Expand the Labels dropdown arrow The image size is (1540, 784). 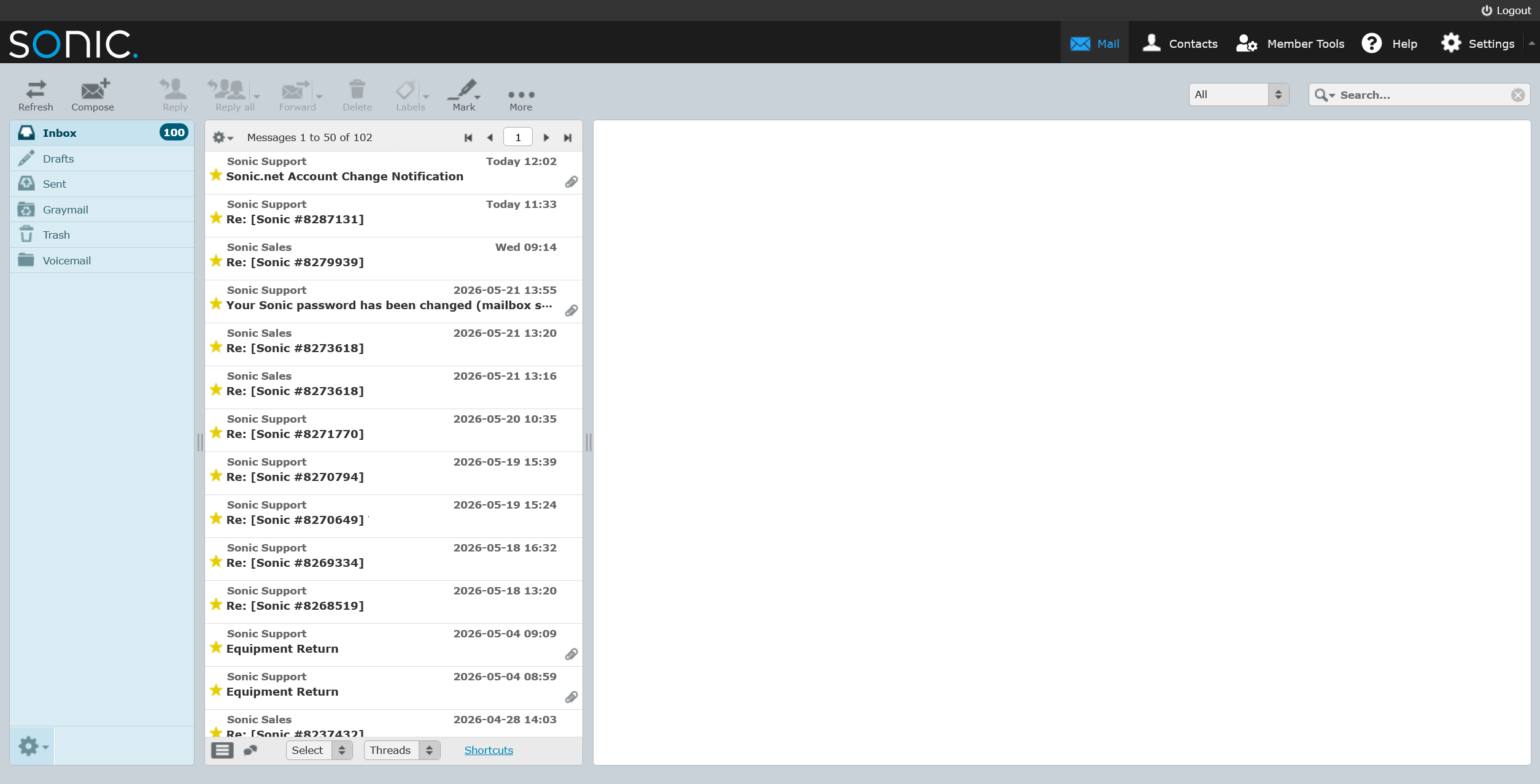tap(426, 96)
